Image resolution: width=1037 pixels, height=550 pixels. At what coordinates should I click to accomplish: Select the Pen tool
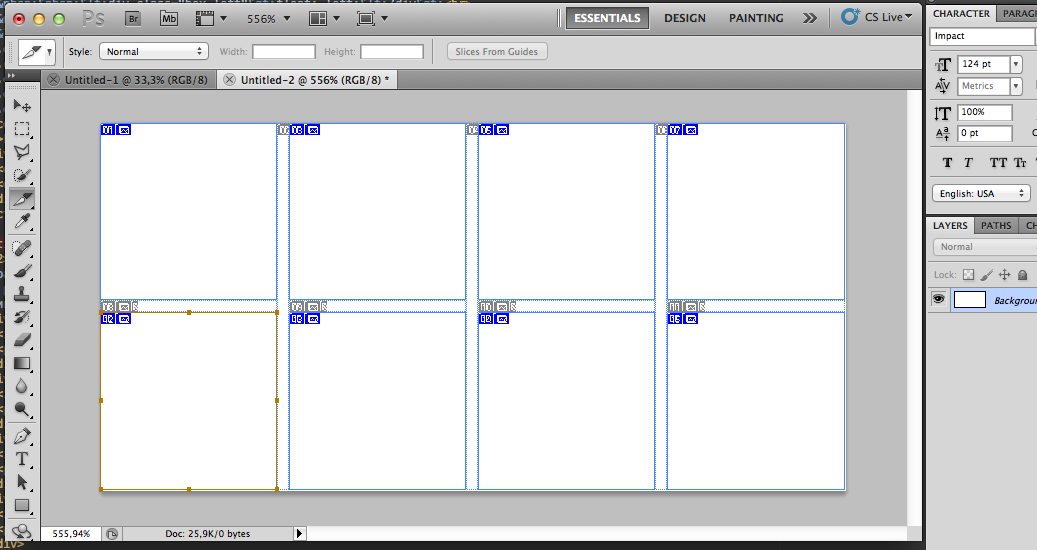pyautogui.click(x=22, y=436)
